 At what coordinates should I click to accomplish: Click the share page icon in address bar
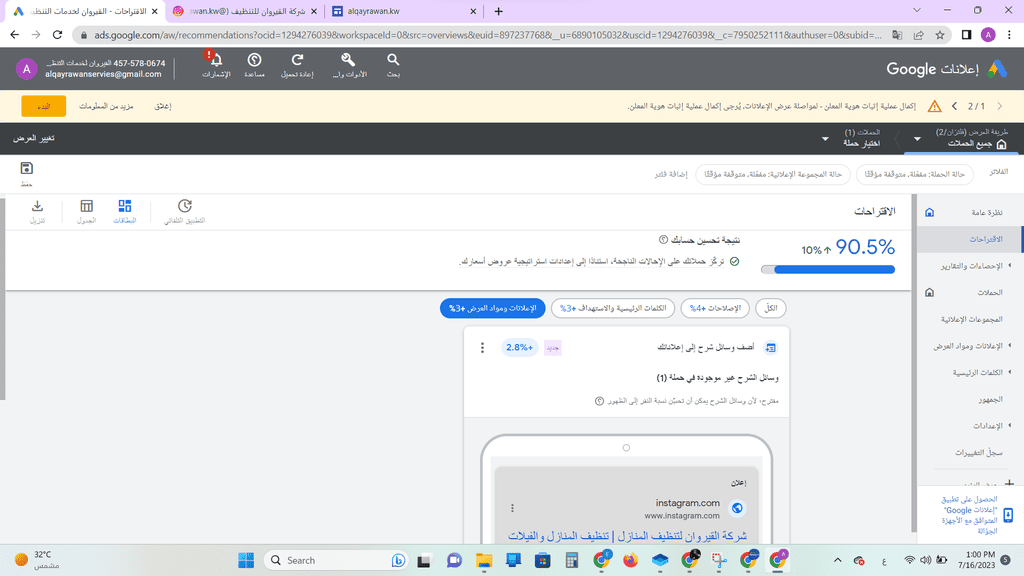point(919,35)
